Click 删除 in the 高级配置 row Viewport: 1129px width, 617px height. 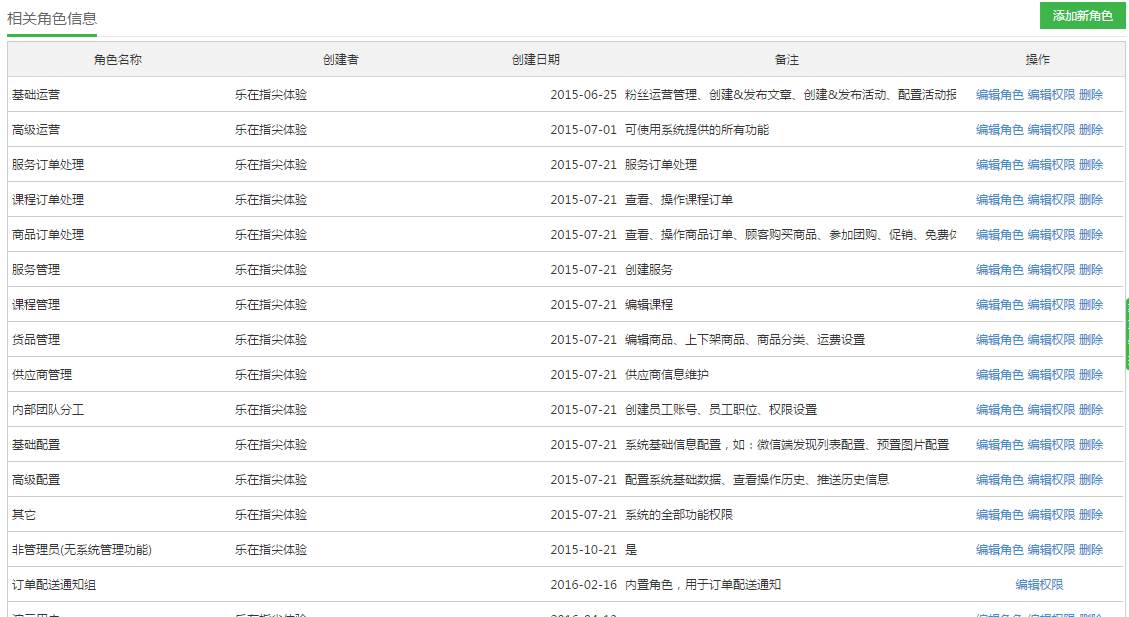click(x=1091, y=480)
